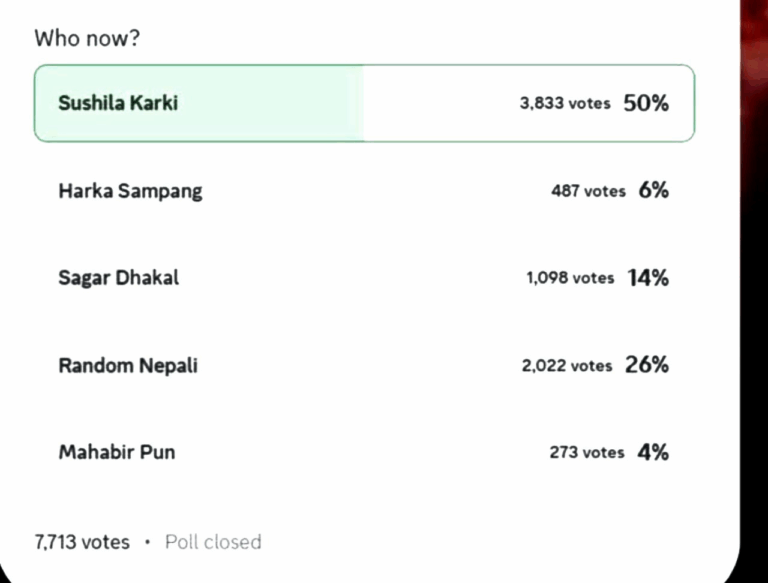The image size is (768, 583).
Task: Pick the Random Nepali poll option
Action: pos(128,365)
